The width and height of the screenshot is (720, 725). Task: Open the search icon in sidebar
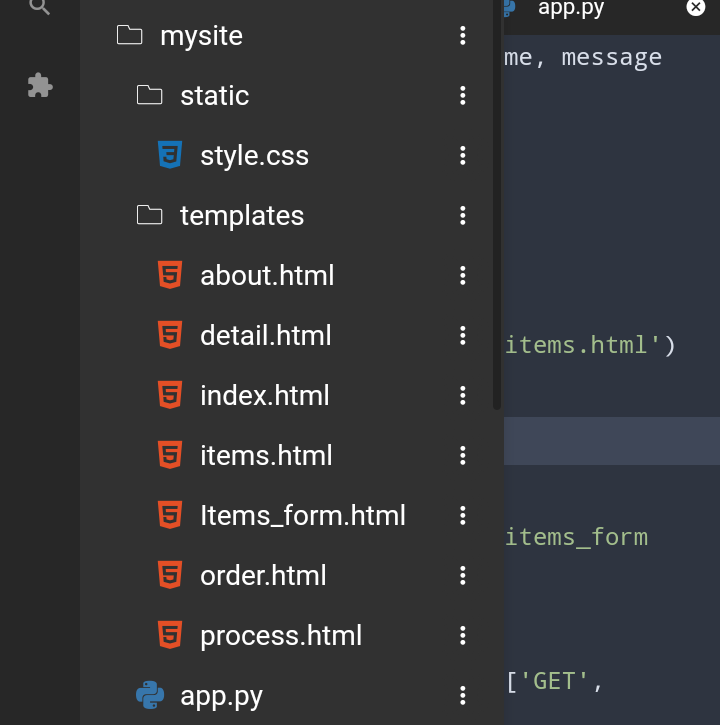point(39,7)
